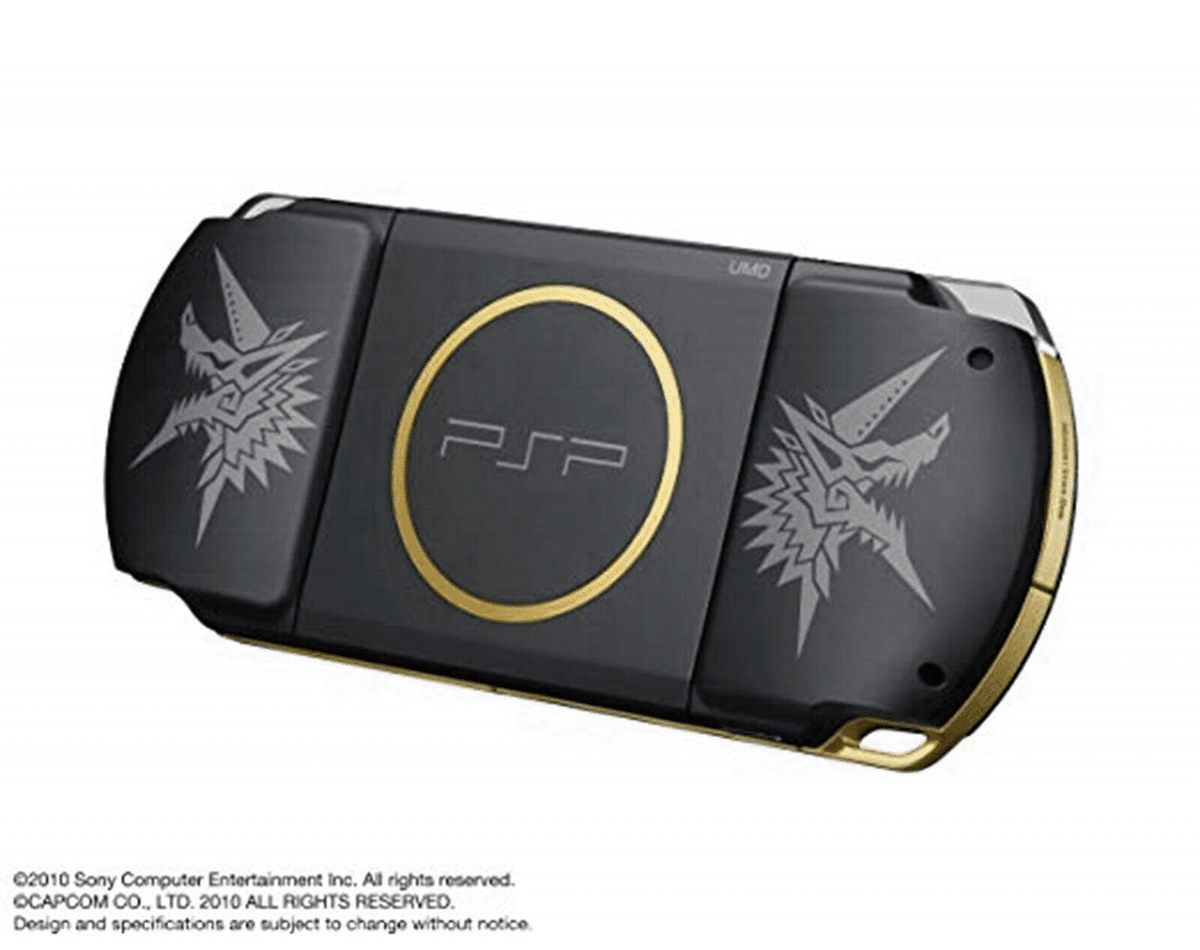
Task: Click the 'Design and specifications' notice line
Action: pos(272,923)
